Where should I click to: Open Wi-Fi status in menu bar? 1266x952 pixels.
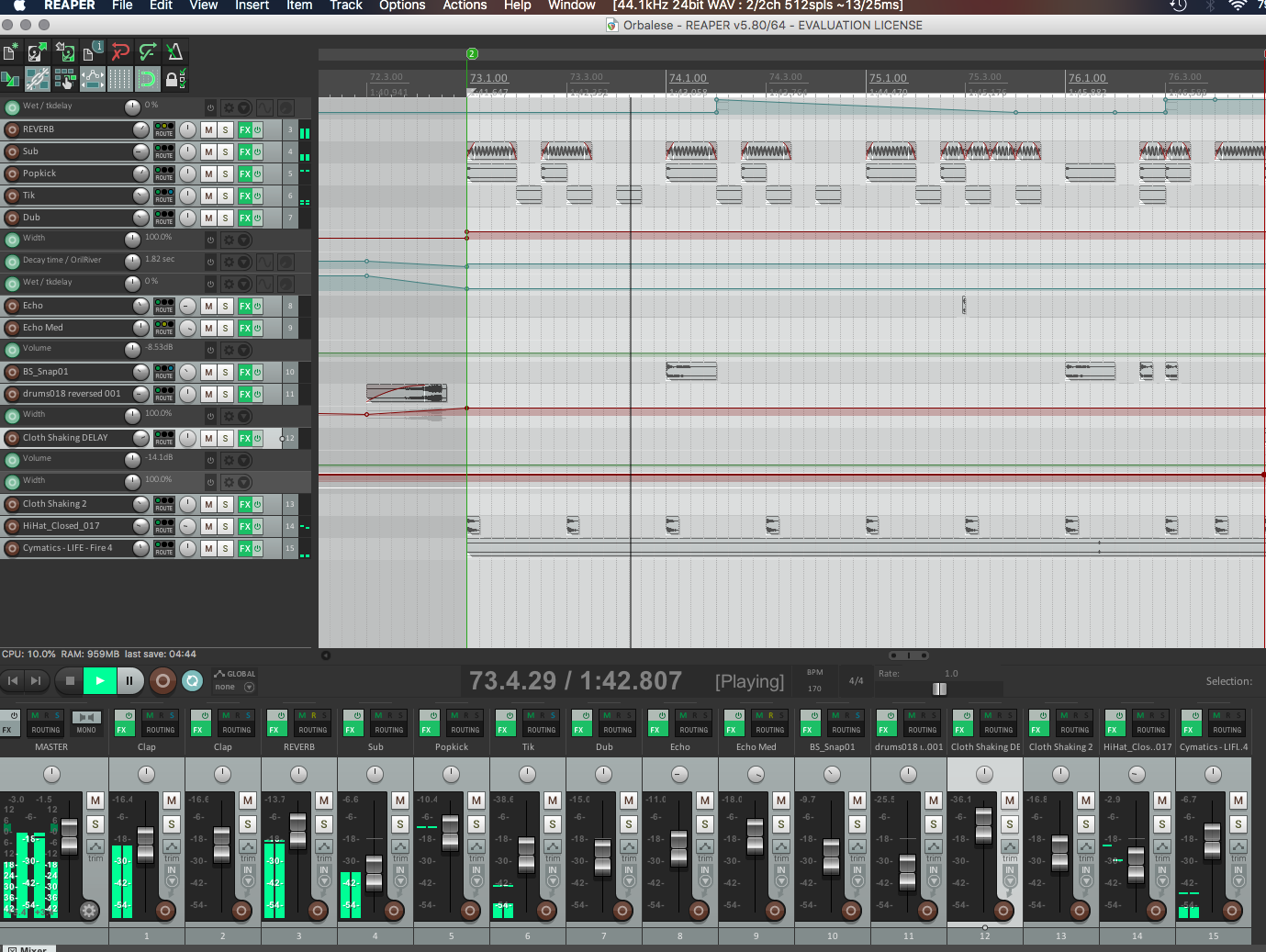pos(1238,6)
